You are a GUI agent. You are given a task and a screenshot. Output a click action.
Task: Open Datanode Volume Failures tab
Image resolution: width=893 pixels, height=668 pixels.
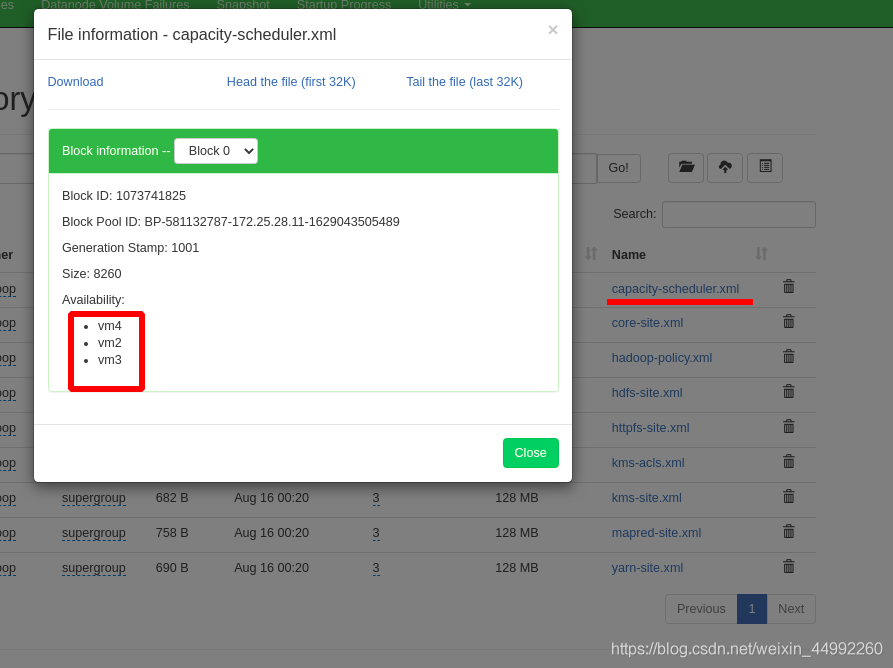tap(115, 5)
